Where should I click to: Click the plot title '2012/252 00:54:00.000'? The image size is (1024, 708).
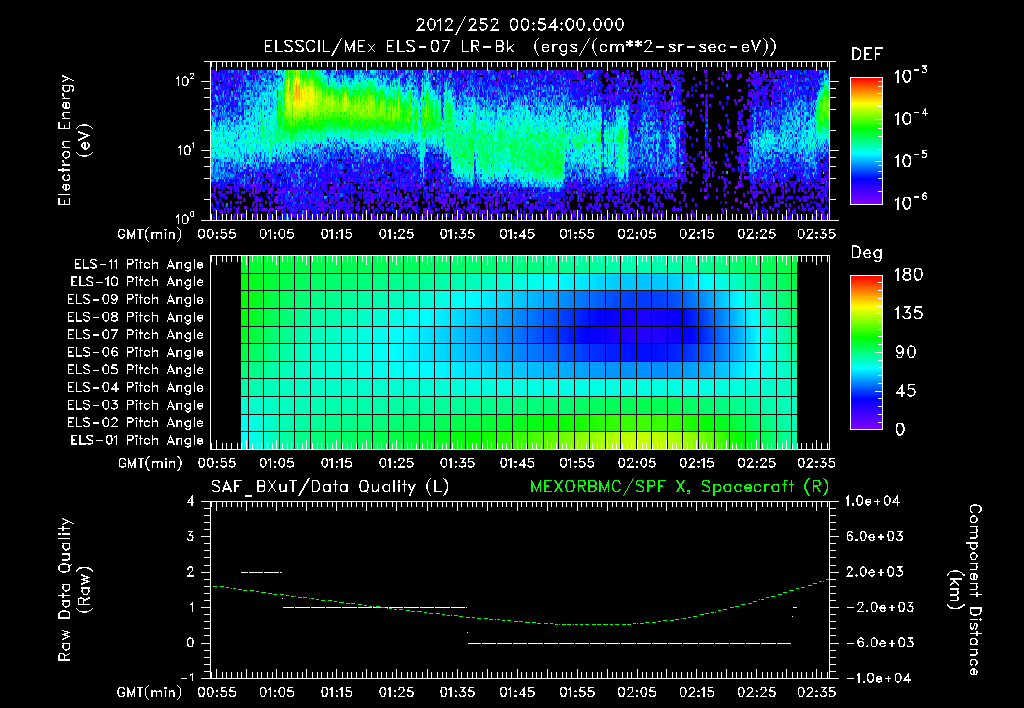520,25
